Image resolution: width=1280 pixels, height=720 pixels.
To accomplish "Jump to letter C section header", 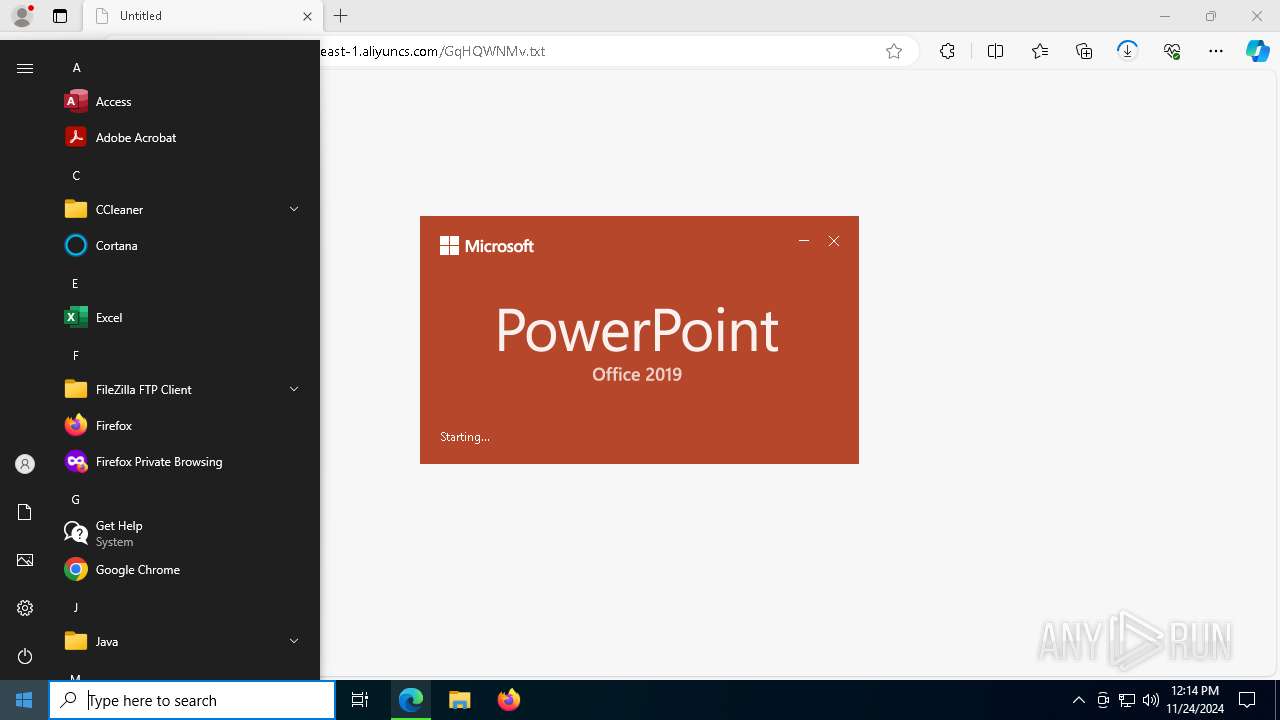I will [76, 176].
